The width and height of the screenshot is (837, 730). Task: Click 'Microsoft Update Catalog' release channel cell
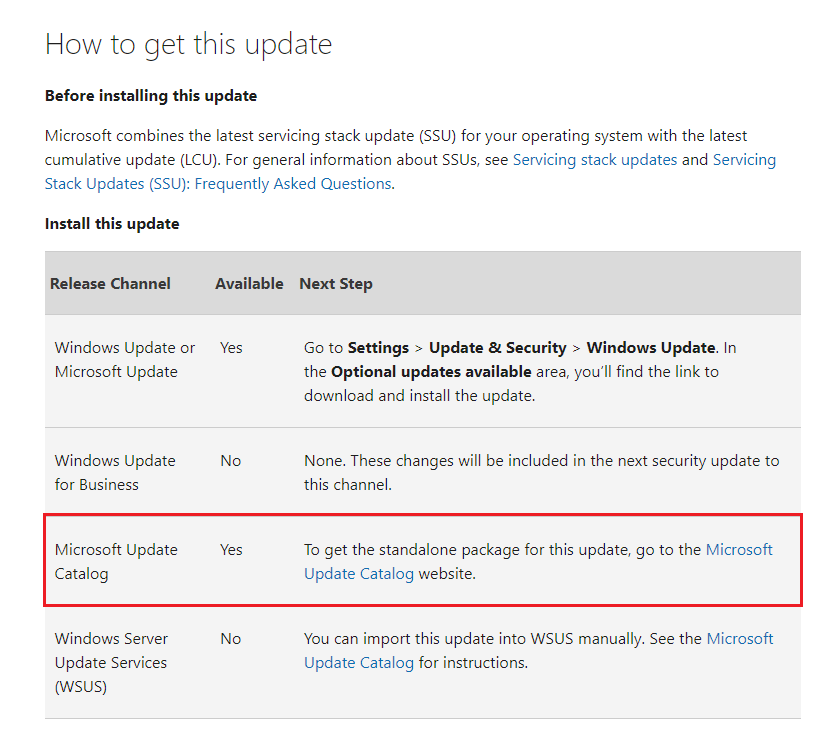coord(116,561)
